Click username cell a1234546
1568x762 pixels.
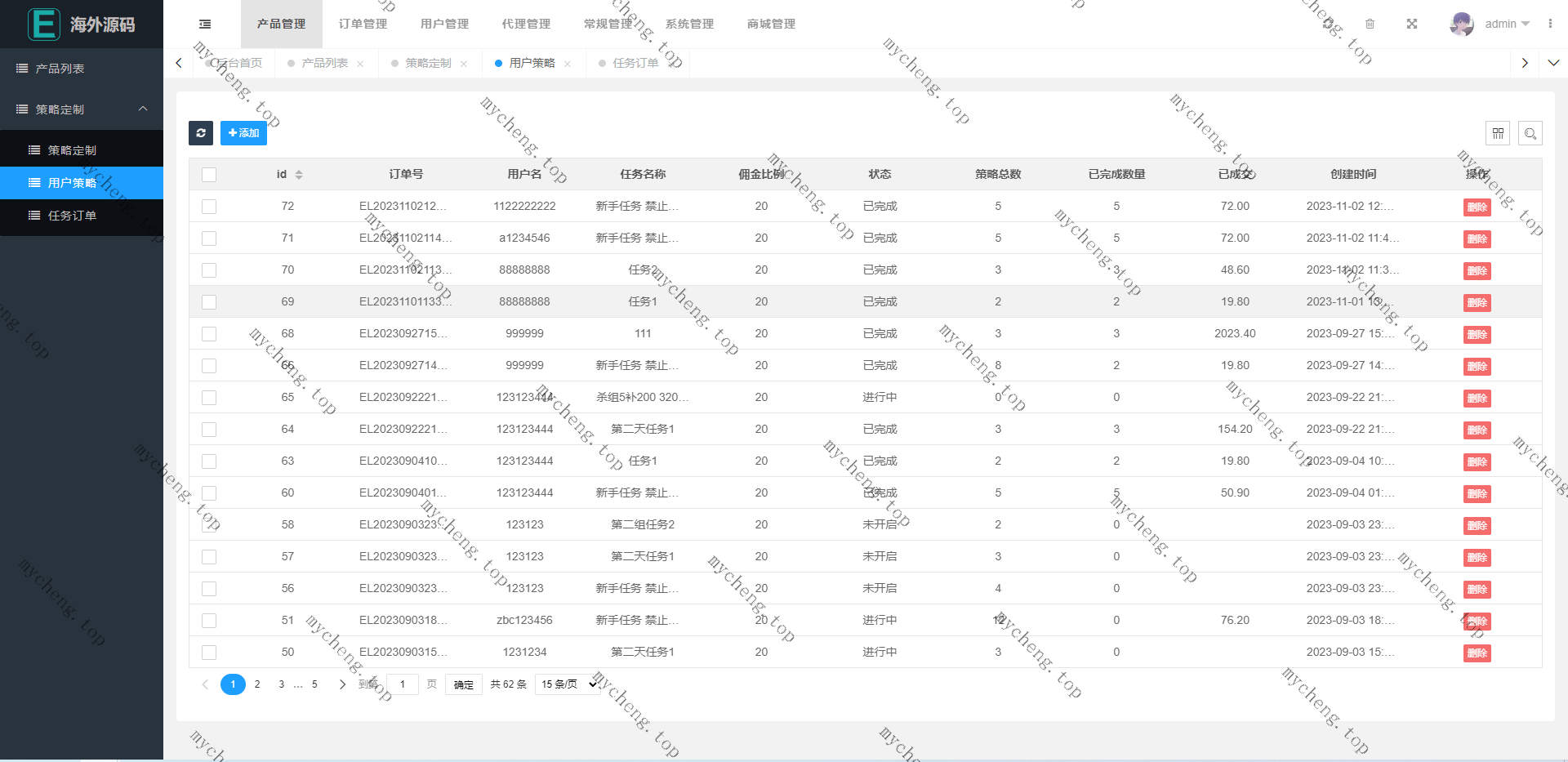524,238
